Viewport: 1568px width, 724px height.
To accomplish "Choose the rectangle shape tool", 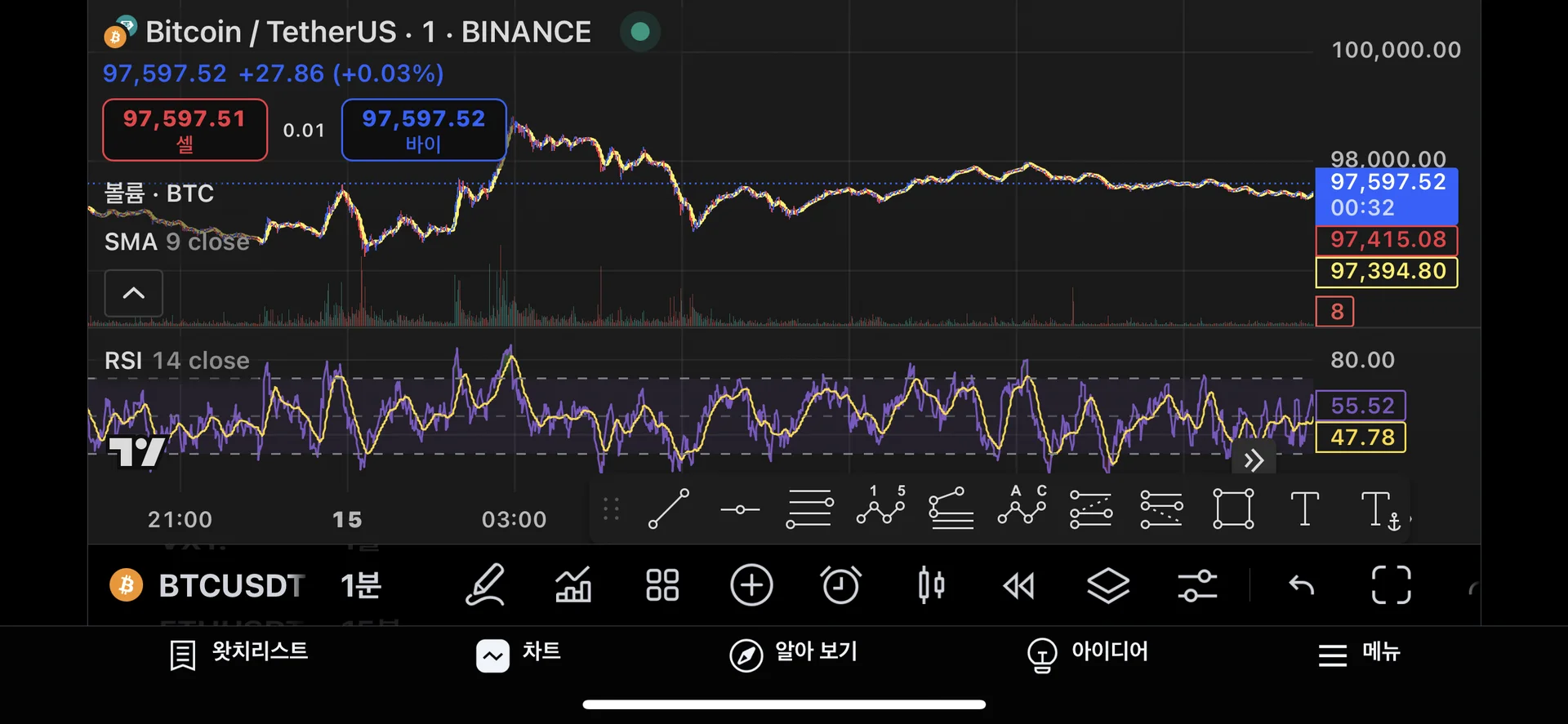I will pyautogui.click(x=1232, y=509).
